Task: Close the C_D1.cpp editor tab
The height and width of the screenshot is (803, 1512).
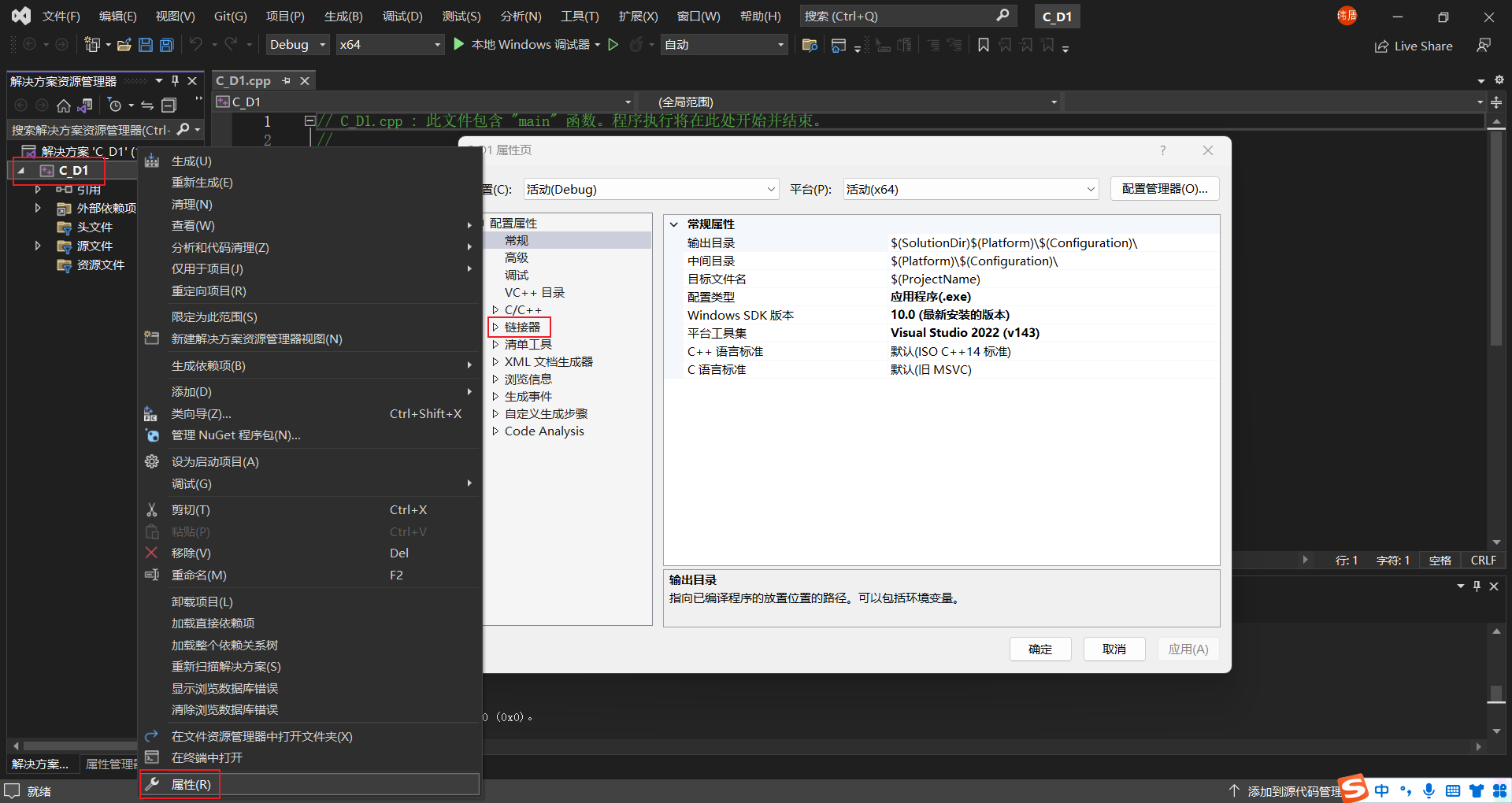Action: point(305,80)
